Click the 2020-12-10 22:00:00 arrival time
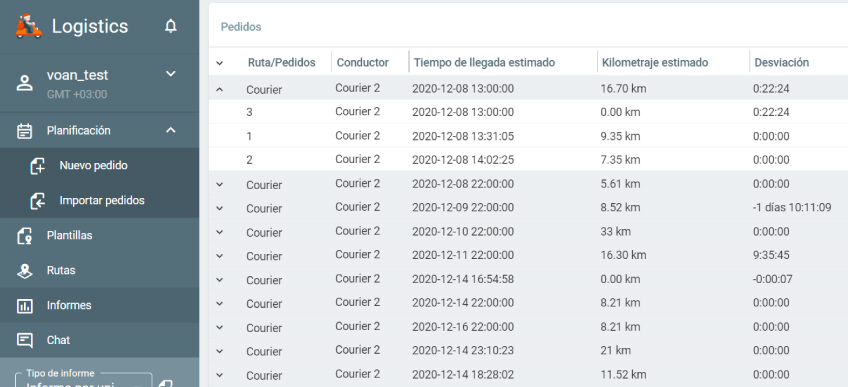 463,231
